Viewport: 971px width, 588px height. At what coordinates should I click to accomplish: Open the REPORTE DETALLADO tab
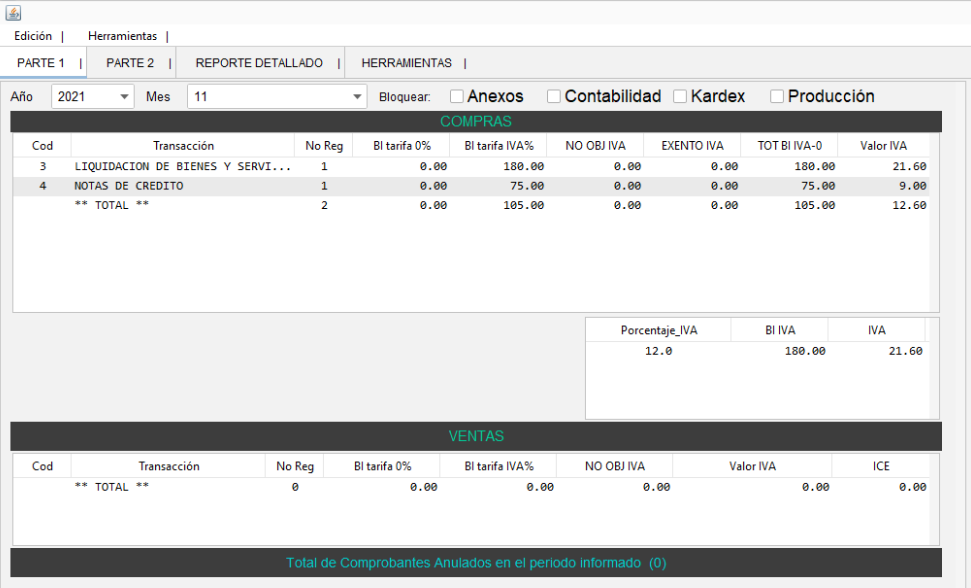click(x=259, y=63)
